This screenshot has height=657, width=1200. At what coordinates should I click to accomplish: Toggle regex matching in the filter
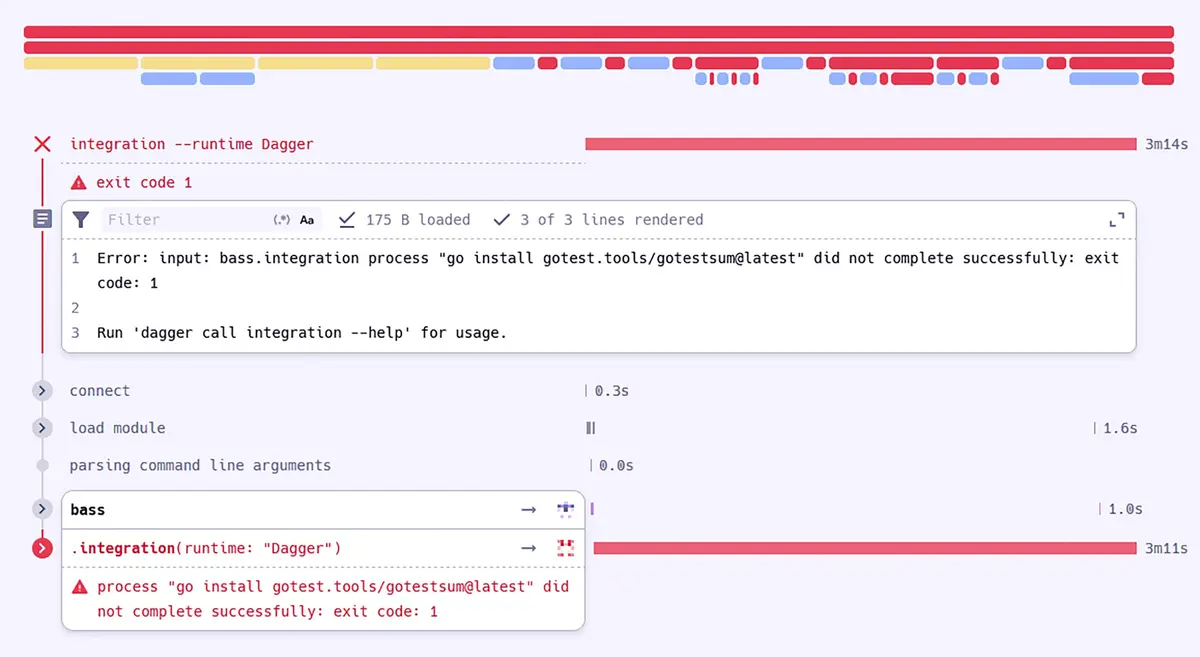[x=282, y=220]
